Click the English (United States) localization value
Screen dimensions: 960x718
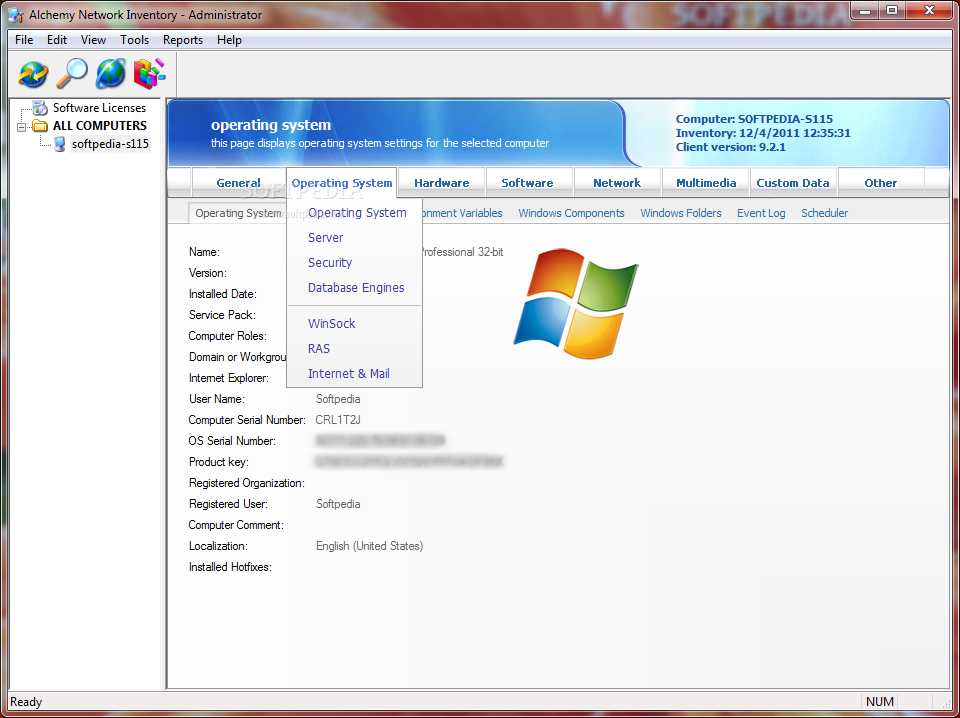pyautogui.click(x=369, y=546)
